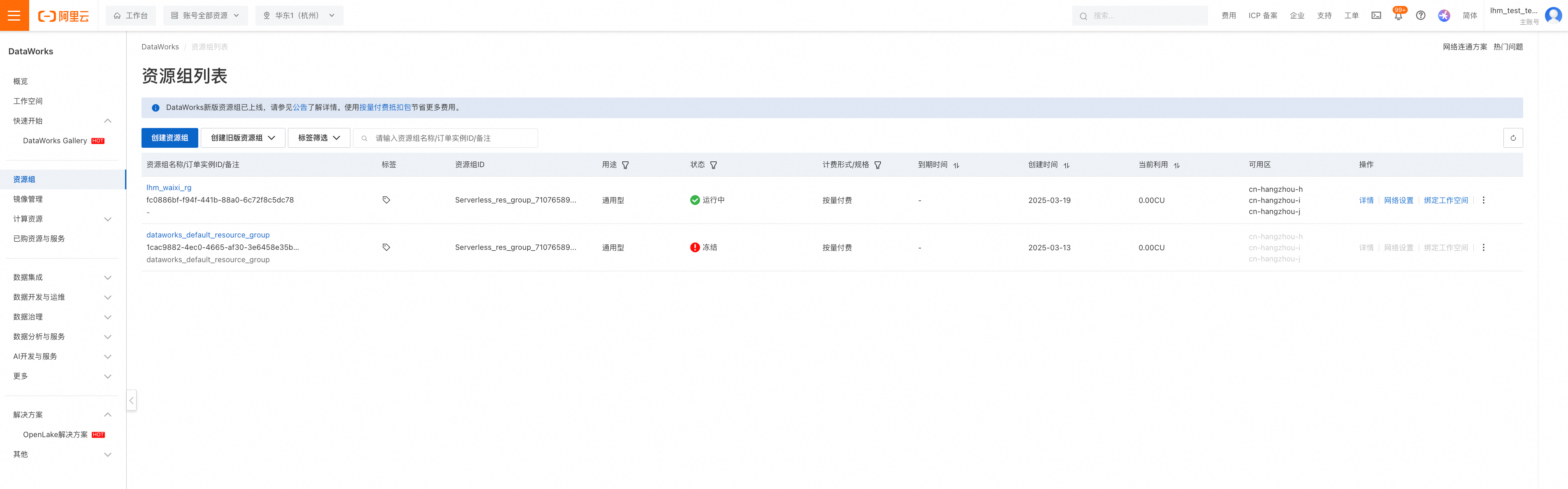1568x489 pixels.
Task: Expand 数据治理 sidebar section
Action: coord(108,317)
